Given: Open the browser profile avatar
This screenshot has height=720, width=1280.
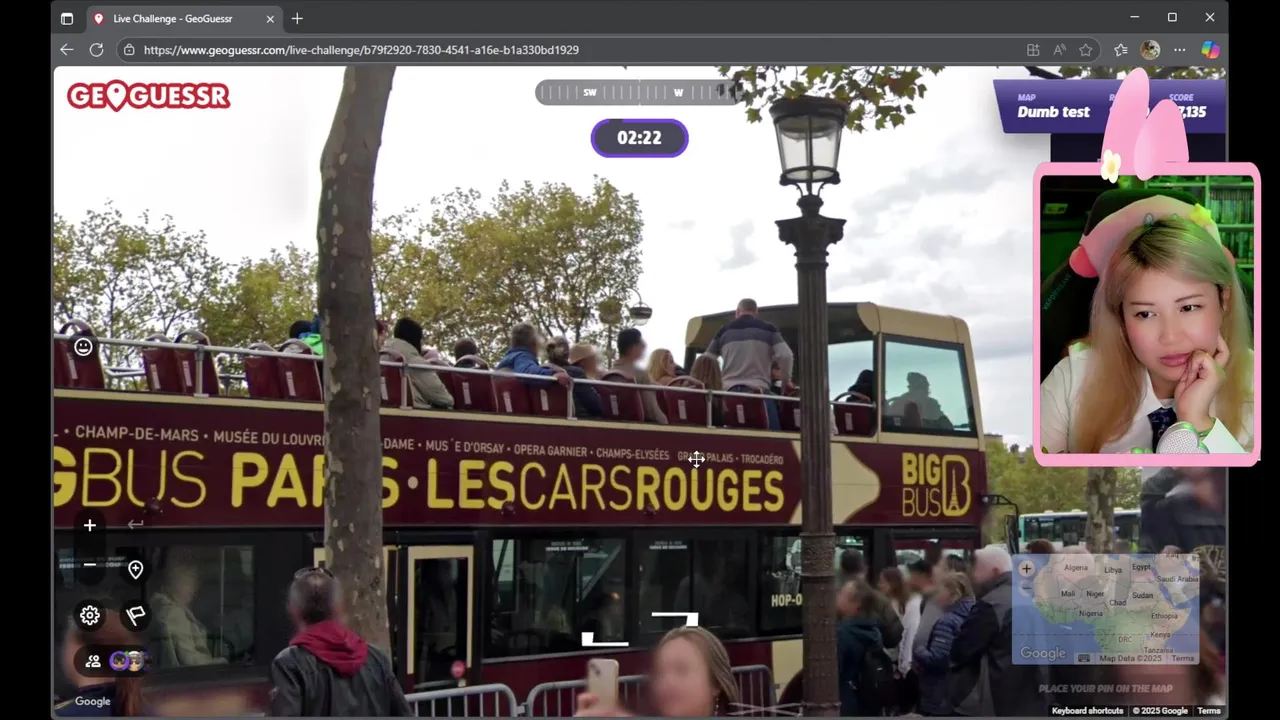Looking at the screenshot, I should [1151, 49].
